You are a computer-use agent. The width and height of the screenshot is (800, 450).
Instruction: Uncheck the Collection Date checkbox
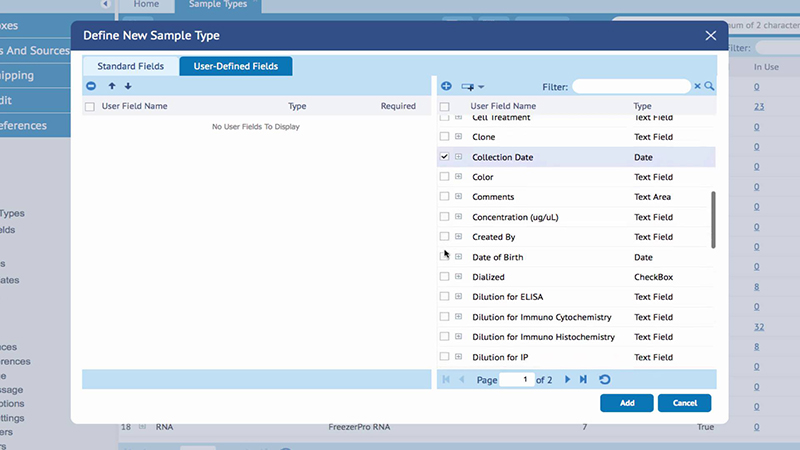(x=445, y=157)
